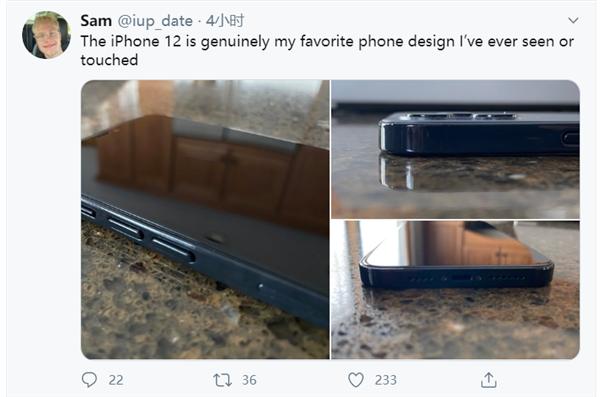Viewport: 600px width, 397px height.
Task: Retweet using the retweet arrows icon
Action: click(222, 380)
